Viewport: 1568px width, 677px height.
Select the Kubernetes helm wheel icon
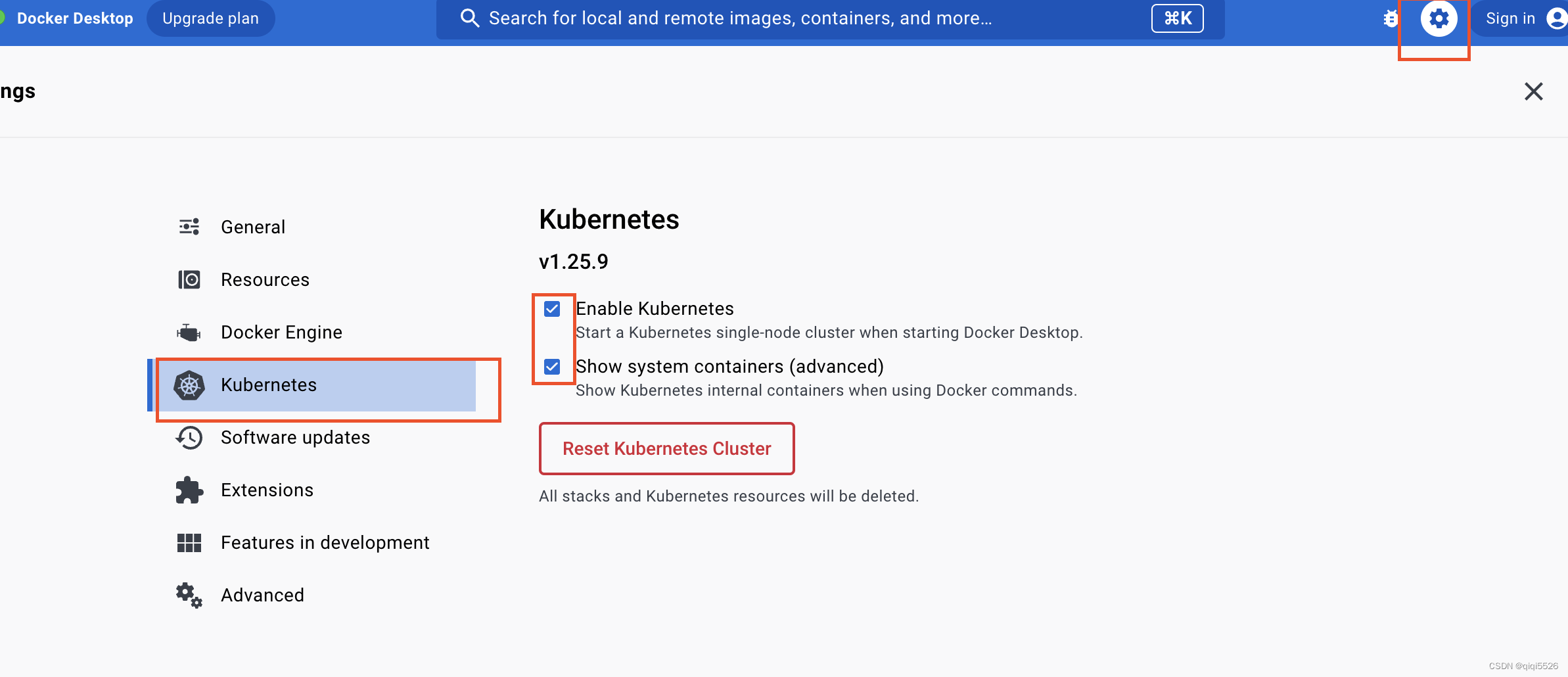tap(189, 385)
